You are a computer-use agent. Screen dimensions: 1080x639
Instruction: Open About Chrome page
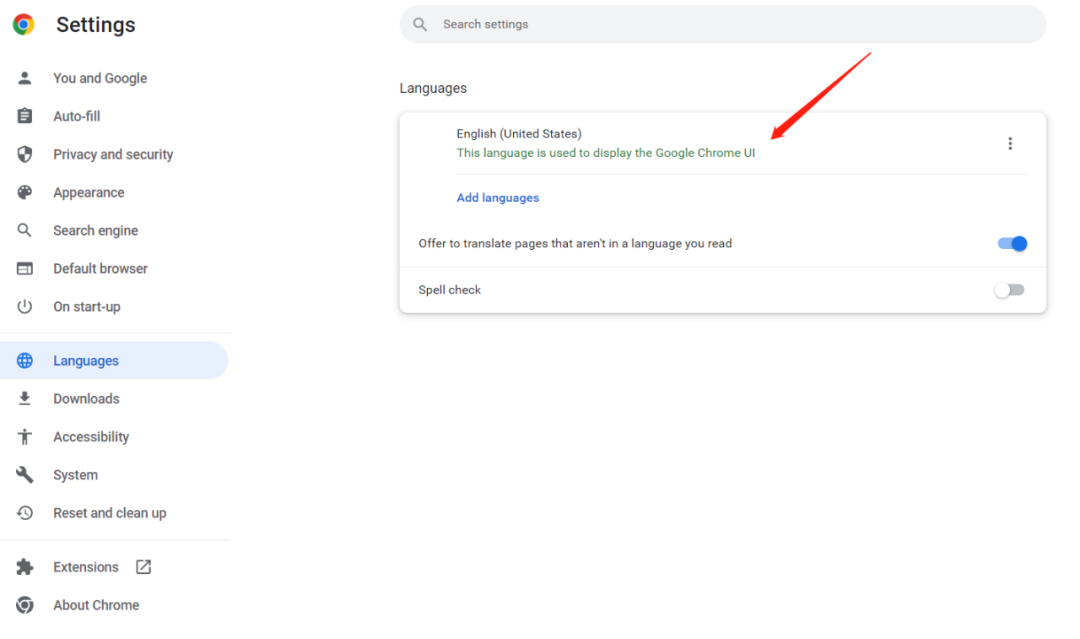(x=96, y=605)
